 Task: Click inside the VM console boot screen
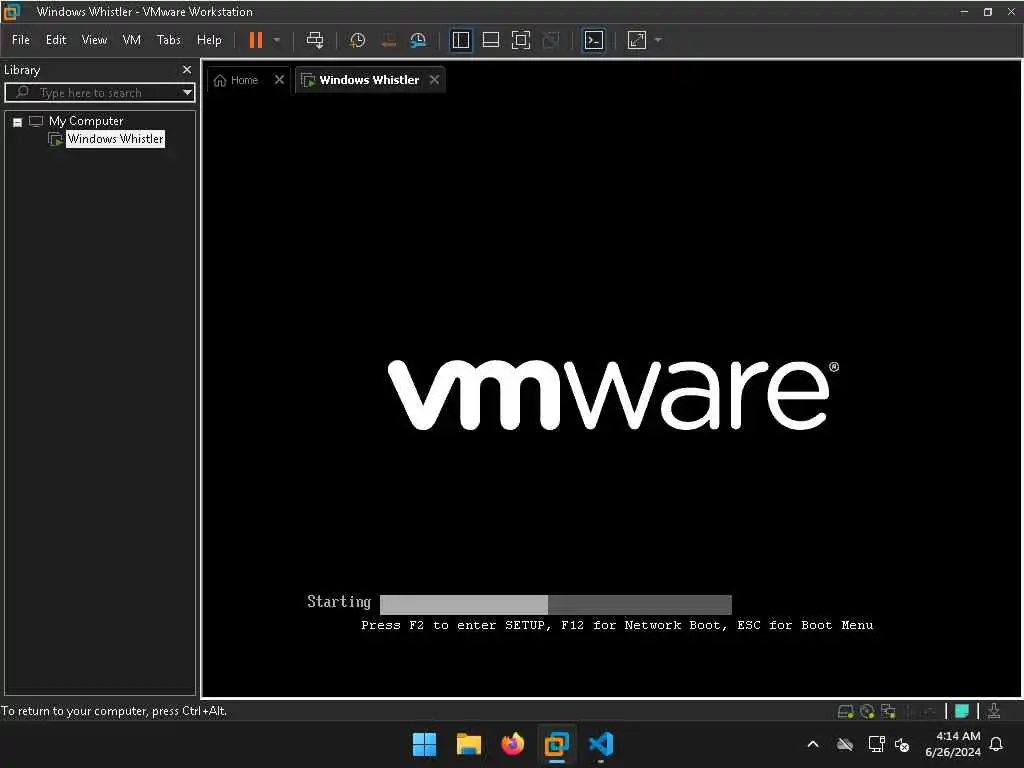click(611, 379)
